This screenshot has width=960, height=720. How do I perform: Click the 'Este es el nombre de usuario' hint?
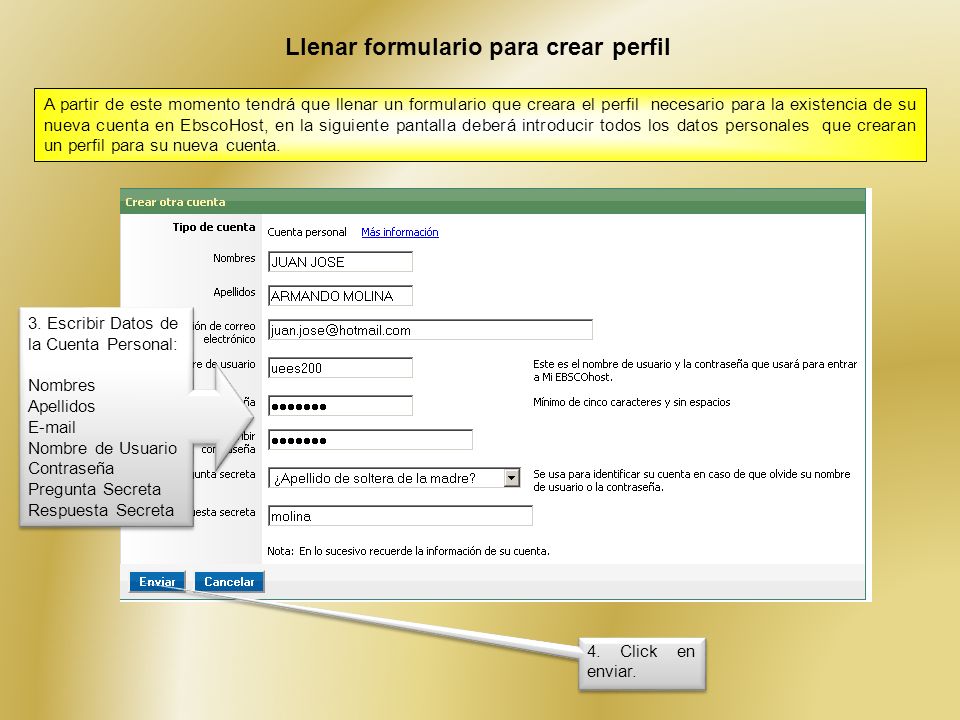695,370
